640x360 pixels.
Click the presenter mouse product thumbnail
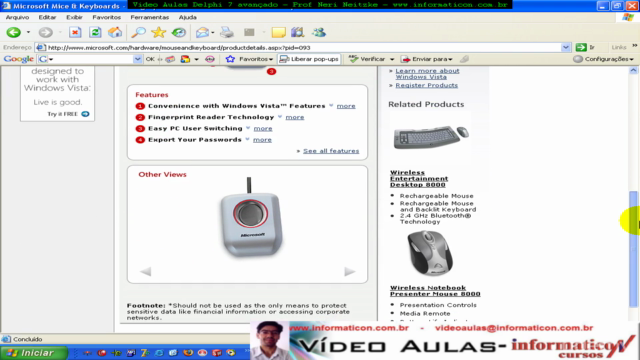pos(430,253)
